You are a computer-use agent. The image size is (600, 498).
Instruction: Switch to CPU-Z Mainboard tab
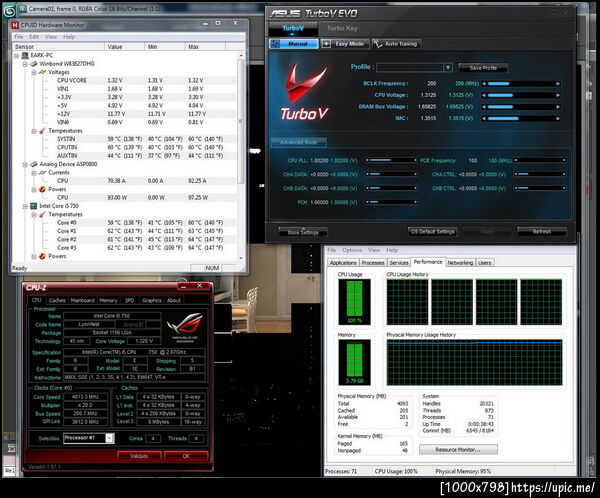(82, 300)
